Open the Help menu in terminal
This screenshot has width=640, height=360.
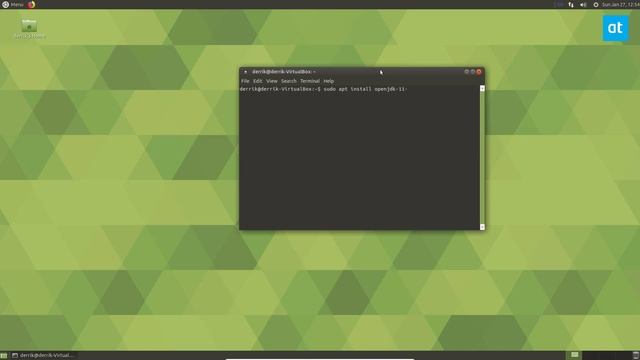click(x=329, y=81)
